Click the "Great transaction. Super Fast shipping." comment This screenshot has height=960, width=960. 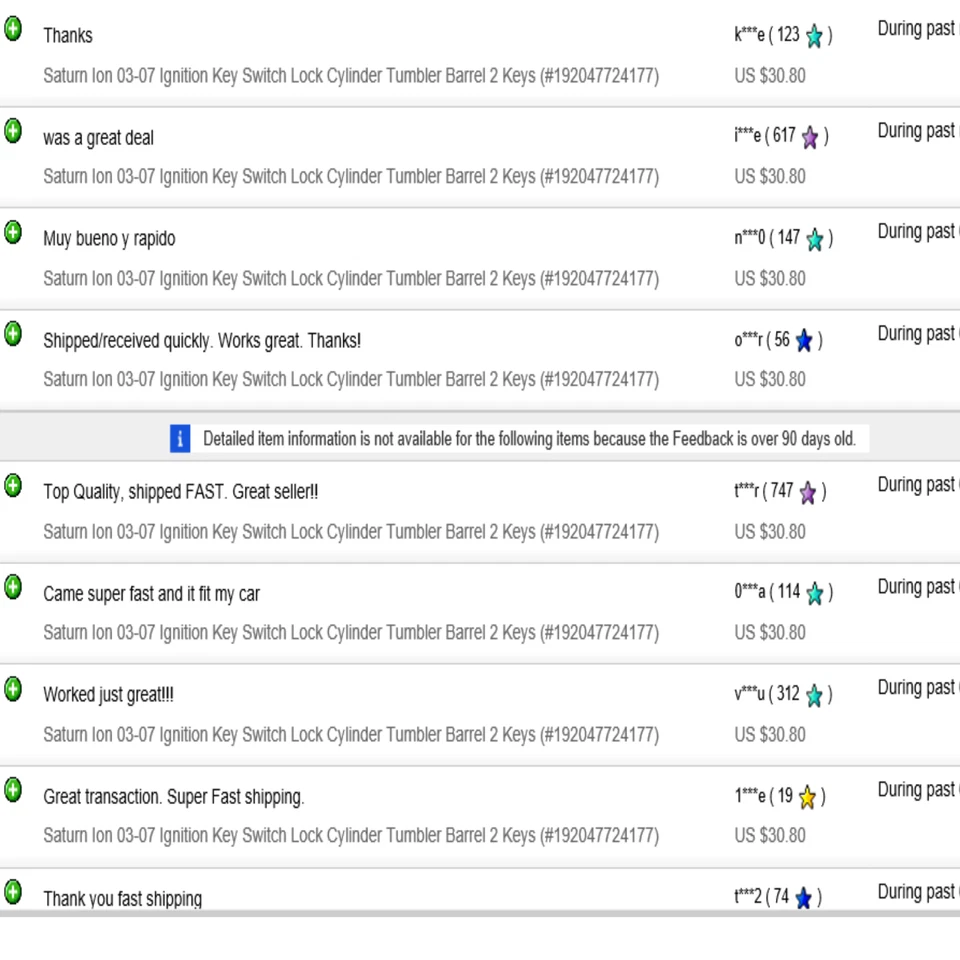tap(173, 797)
